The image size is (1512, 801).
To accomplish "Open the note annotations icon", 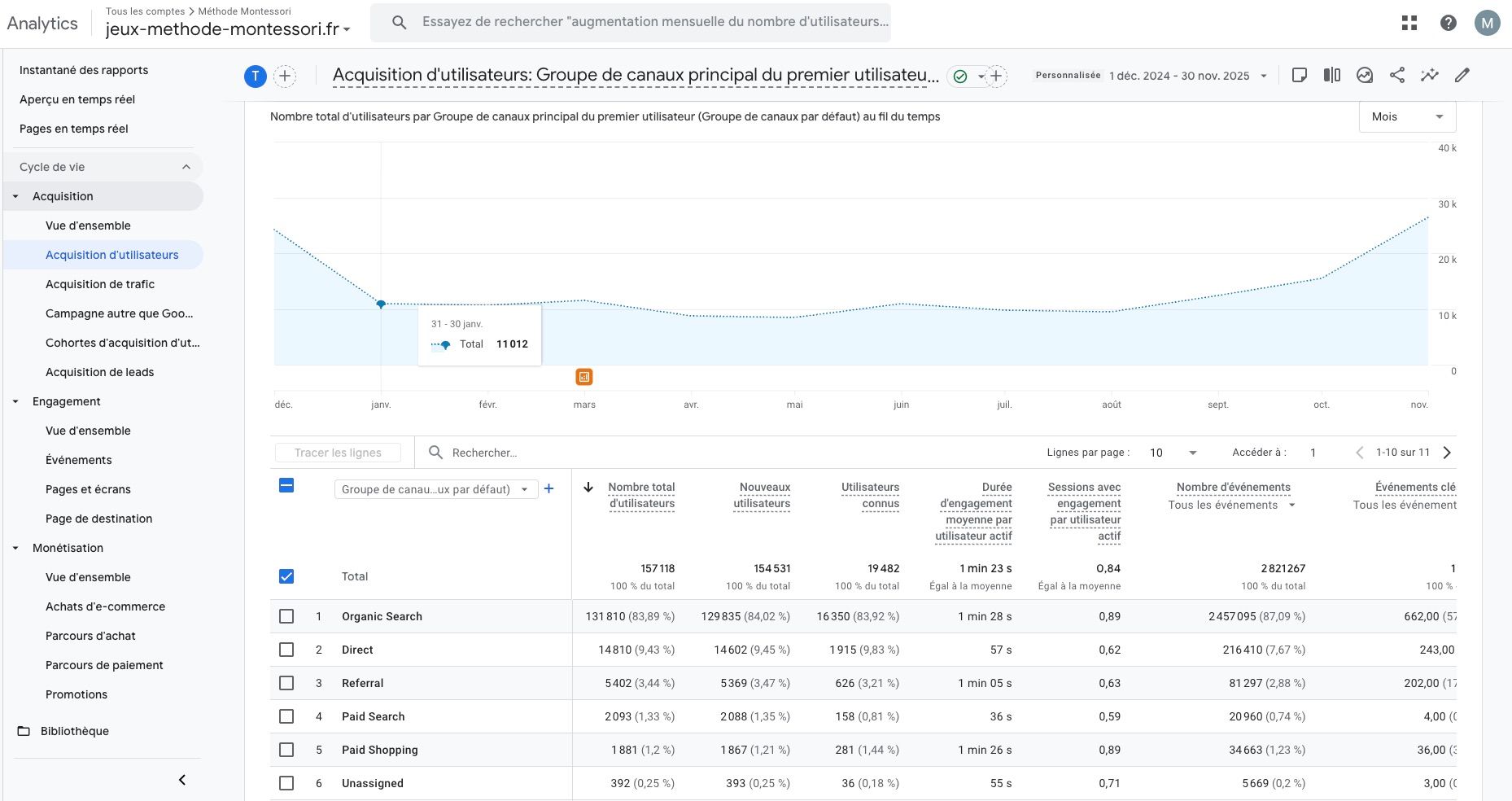I will tap(1300, 75).
